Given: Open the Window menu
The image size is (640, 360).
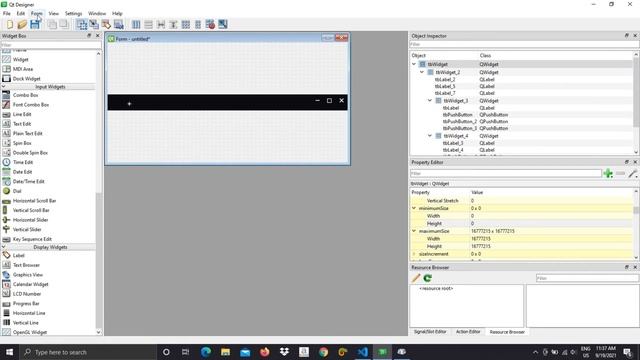Looking at the screenshot, I should click(97, 13).
